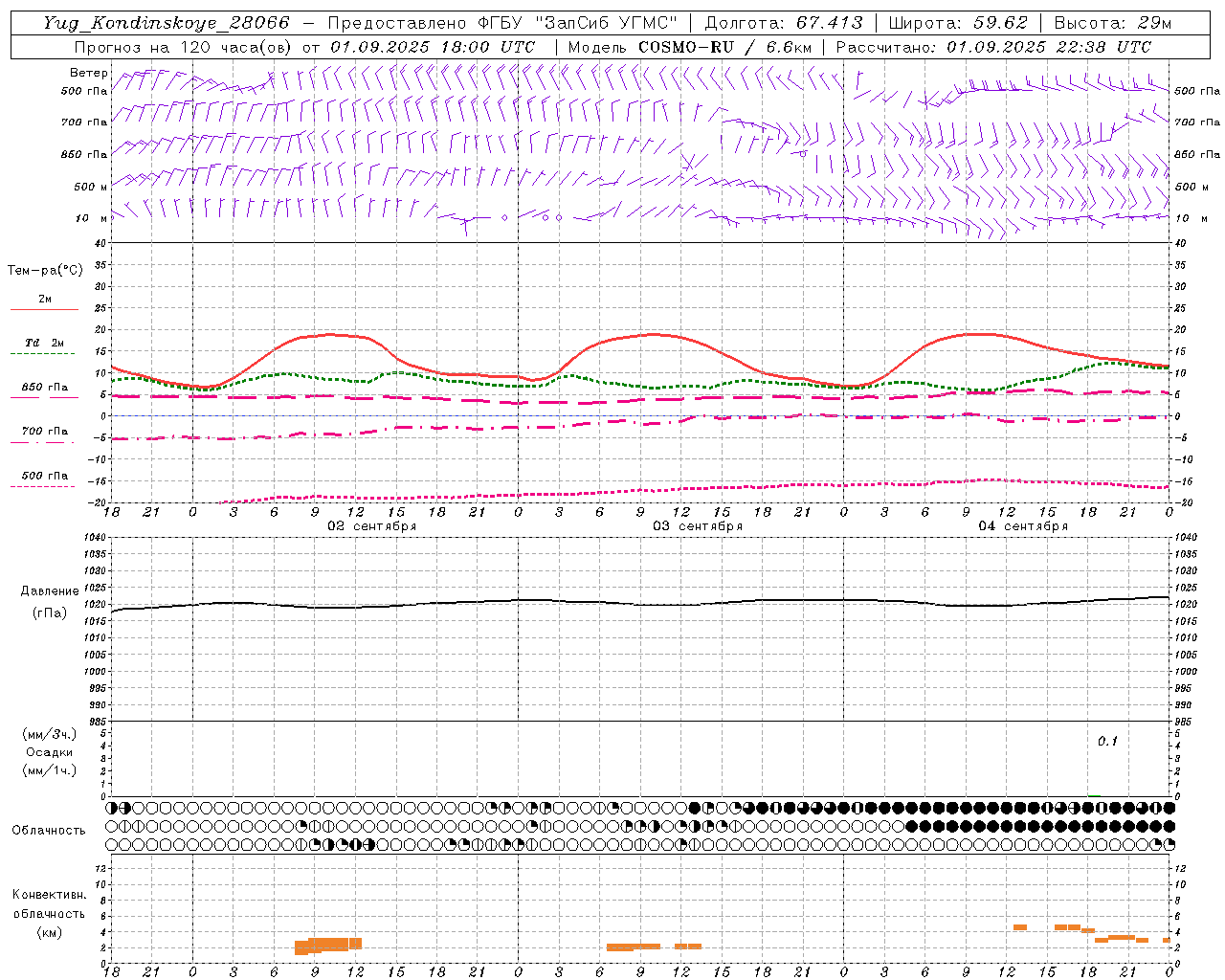
Task: Click the station title Yug_Kondinskoye_28066
Action: pos(167,23)
